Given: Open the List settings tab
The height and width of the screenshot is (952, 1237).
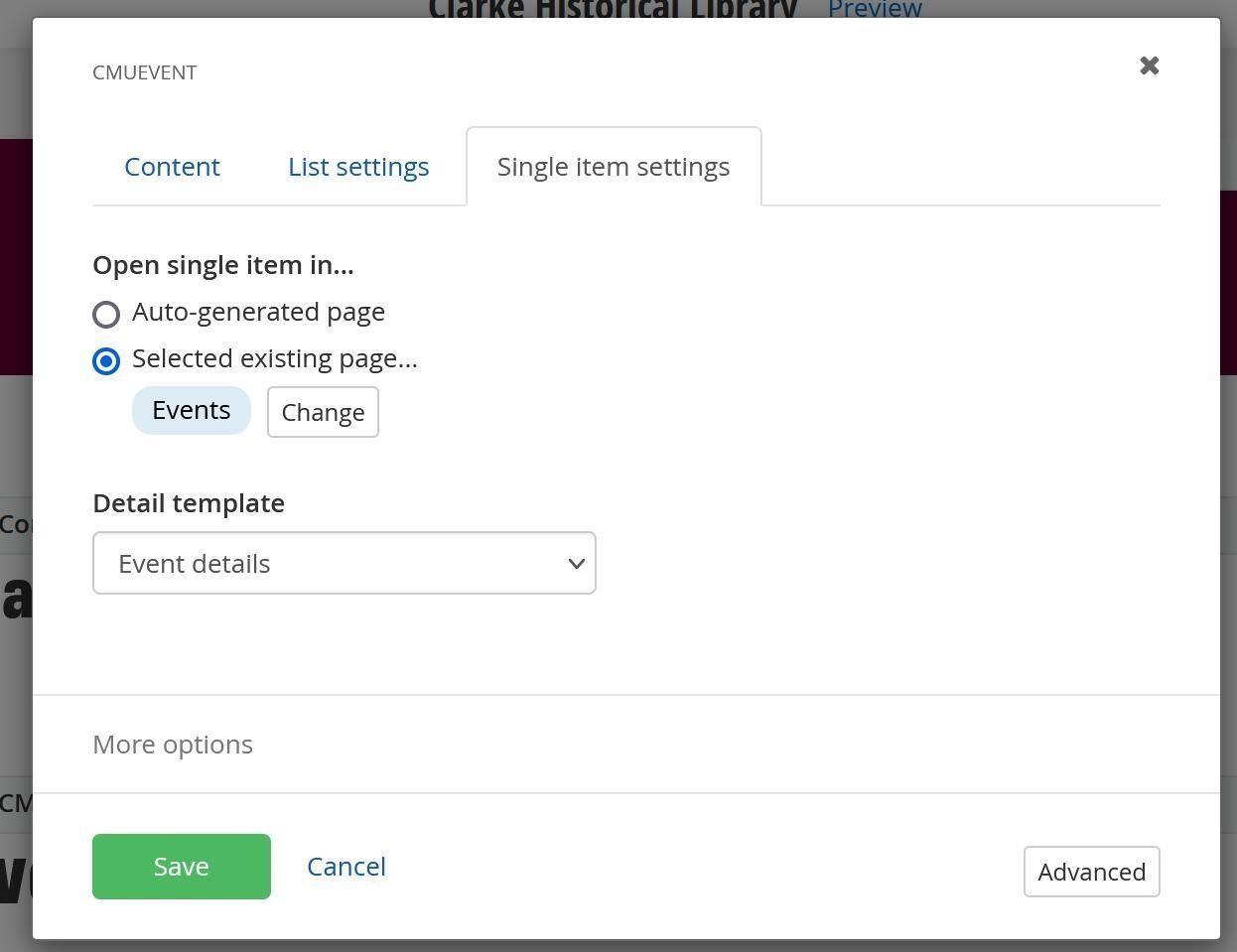Looking at the screenshot, I should (358, 167).
